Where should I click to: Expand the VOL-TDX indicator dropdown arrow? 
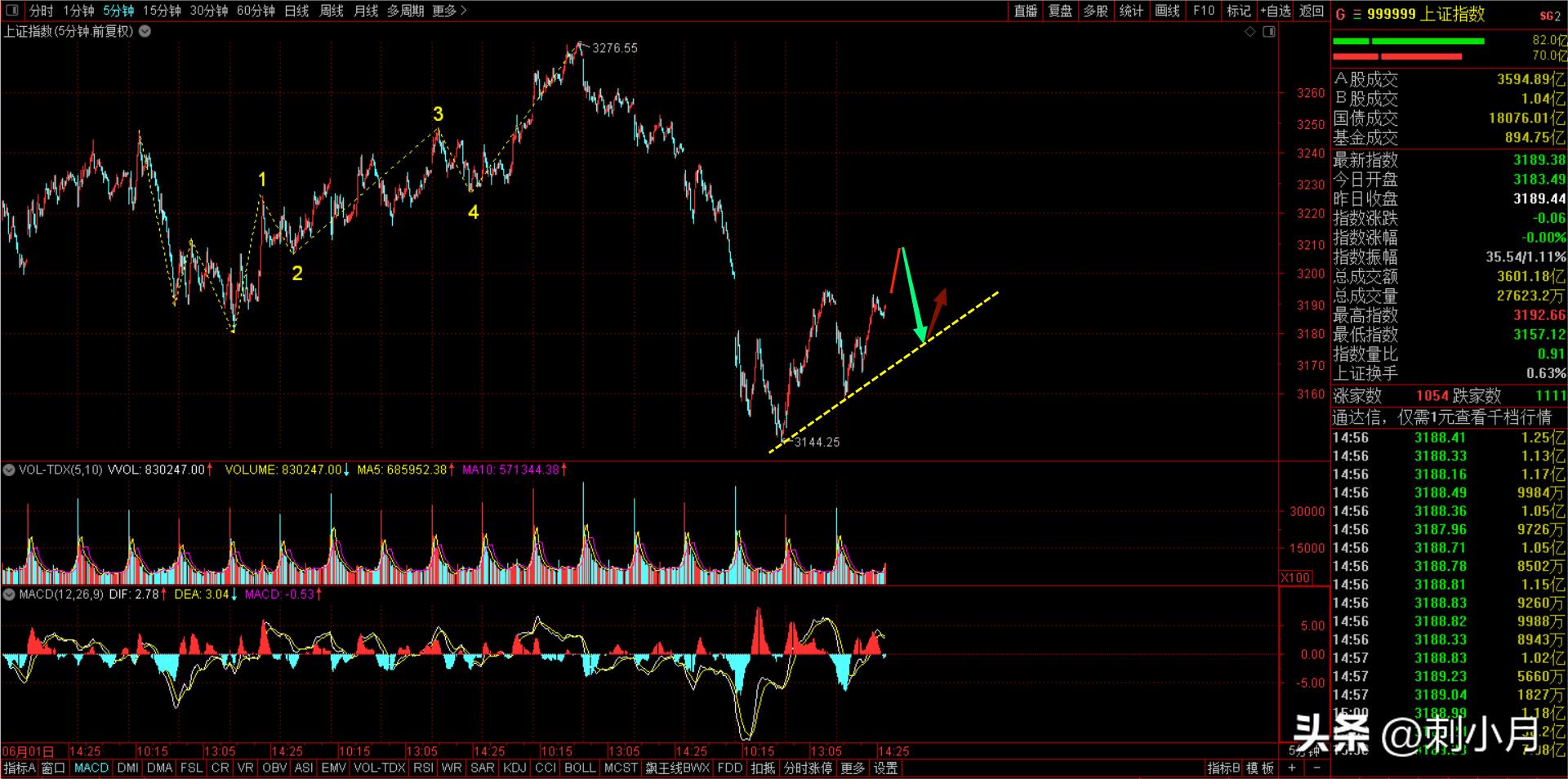pos(9,470)
